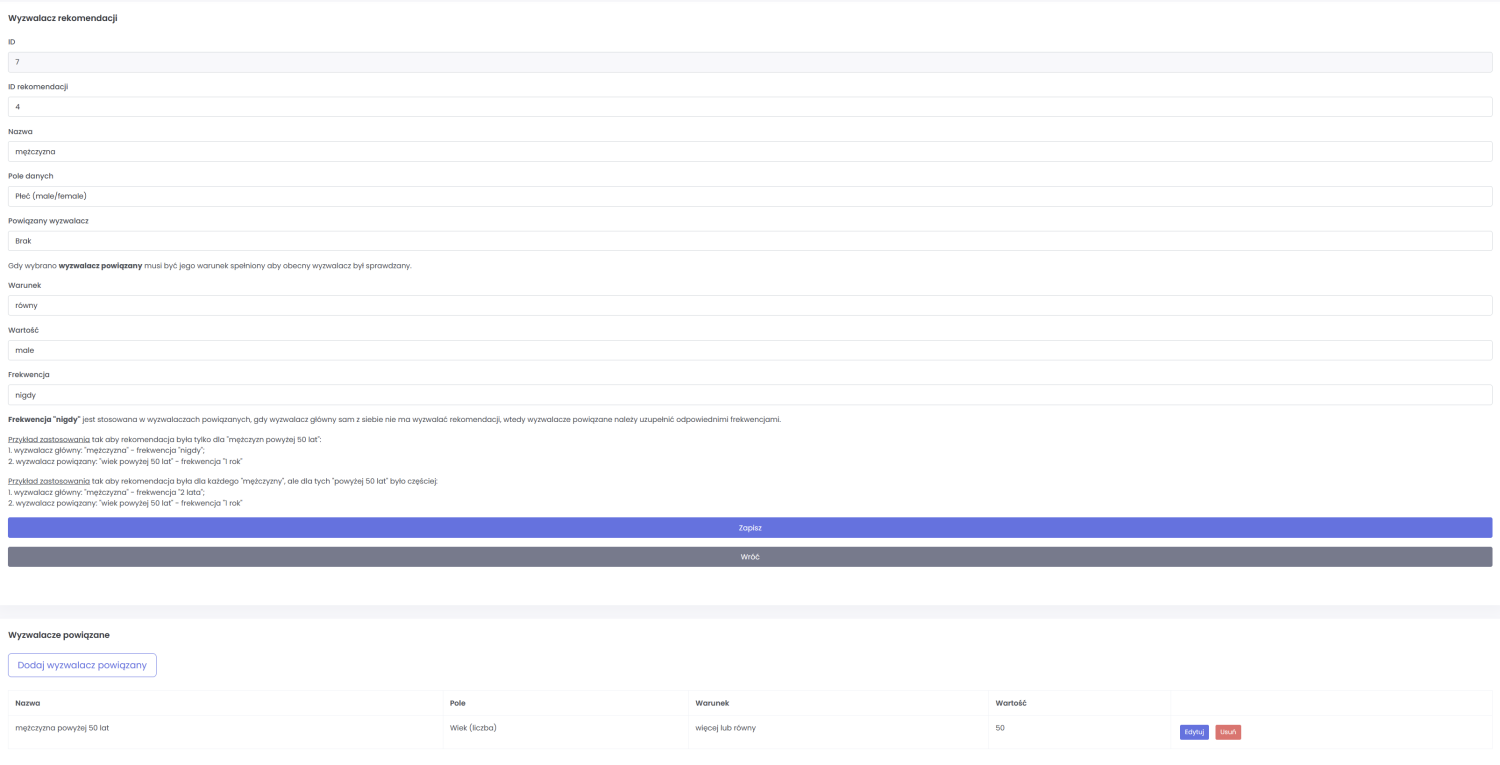
Task: Click the Wartość column header in table
Action: [1011, 703]
